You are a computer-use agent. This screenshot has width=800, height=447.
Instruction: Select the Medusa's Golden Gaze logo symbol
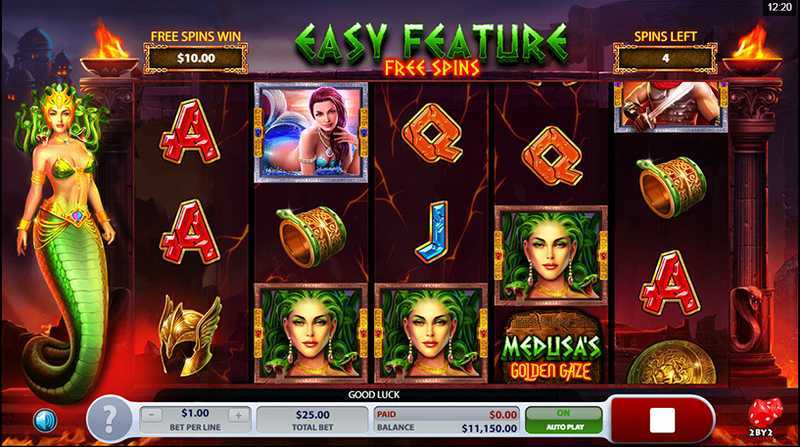coord(551,345)
